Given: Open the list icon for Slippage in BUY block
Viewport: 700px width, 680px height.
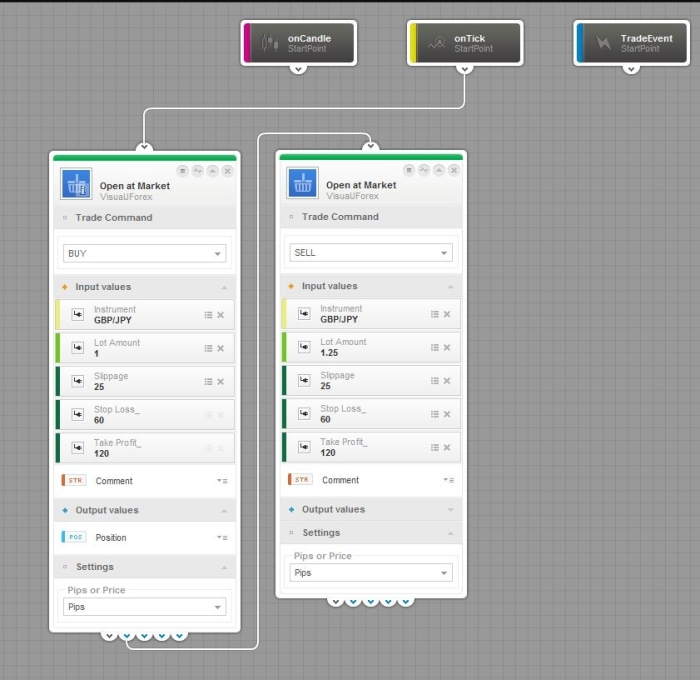Looking at the screenshot, I should click(208, 381).
